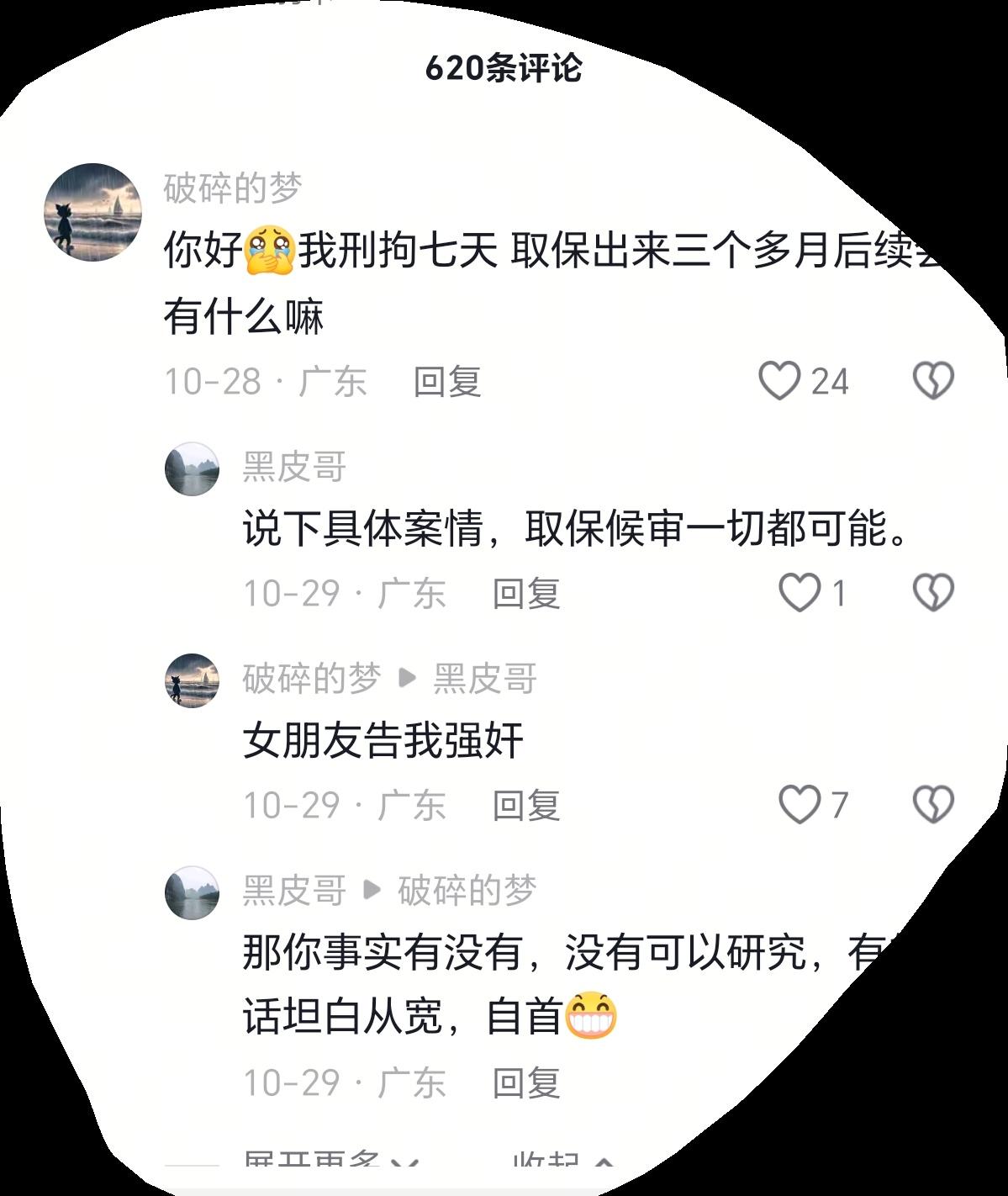Tap 黑皮哥 avatar on the last reply
Viewport: 1008px width, 1196px height.
pos(192,892)
